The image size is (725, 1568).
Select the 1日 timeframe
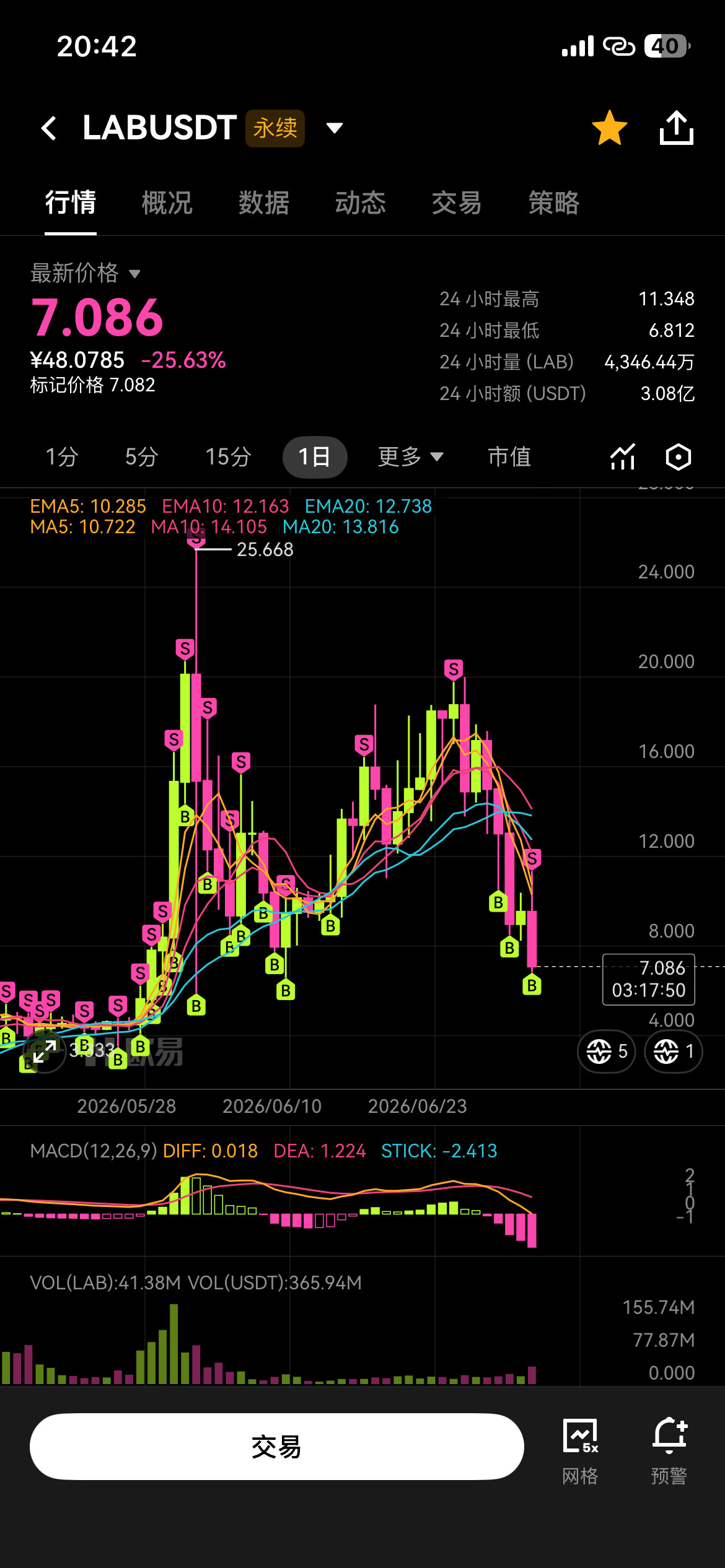pyautogui.click(x=315, y=457)
